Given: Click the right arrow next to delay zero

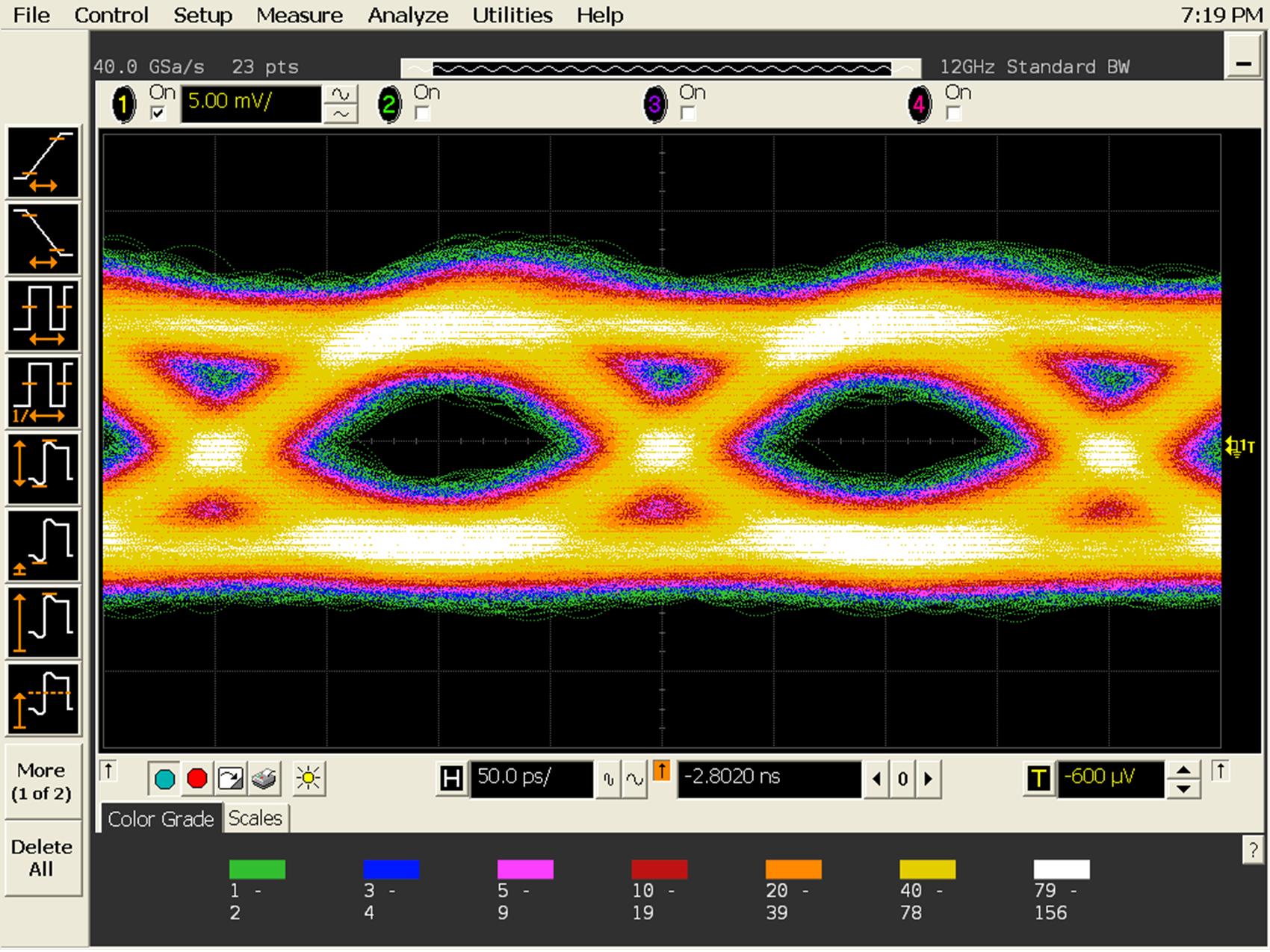Looking at the screenshot, I should tap(929, 779).
